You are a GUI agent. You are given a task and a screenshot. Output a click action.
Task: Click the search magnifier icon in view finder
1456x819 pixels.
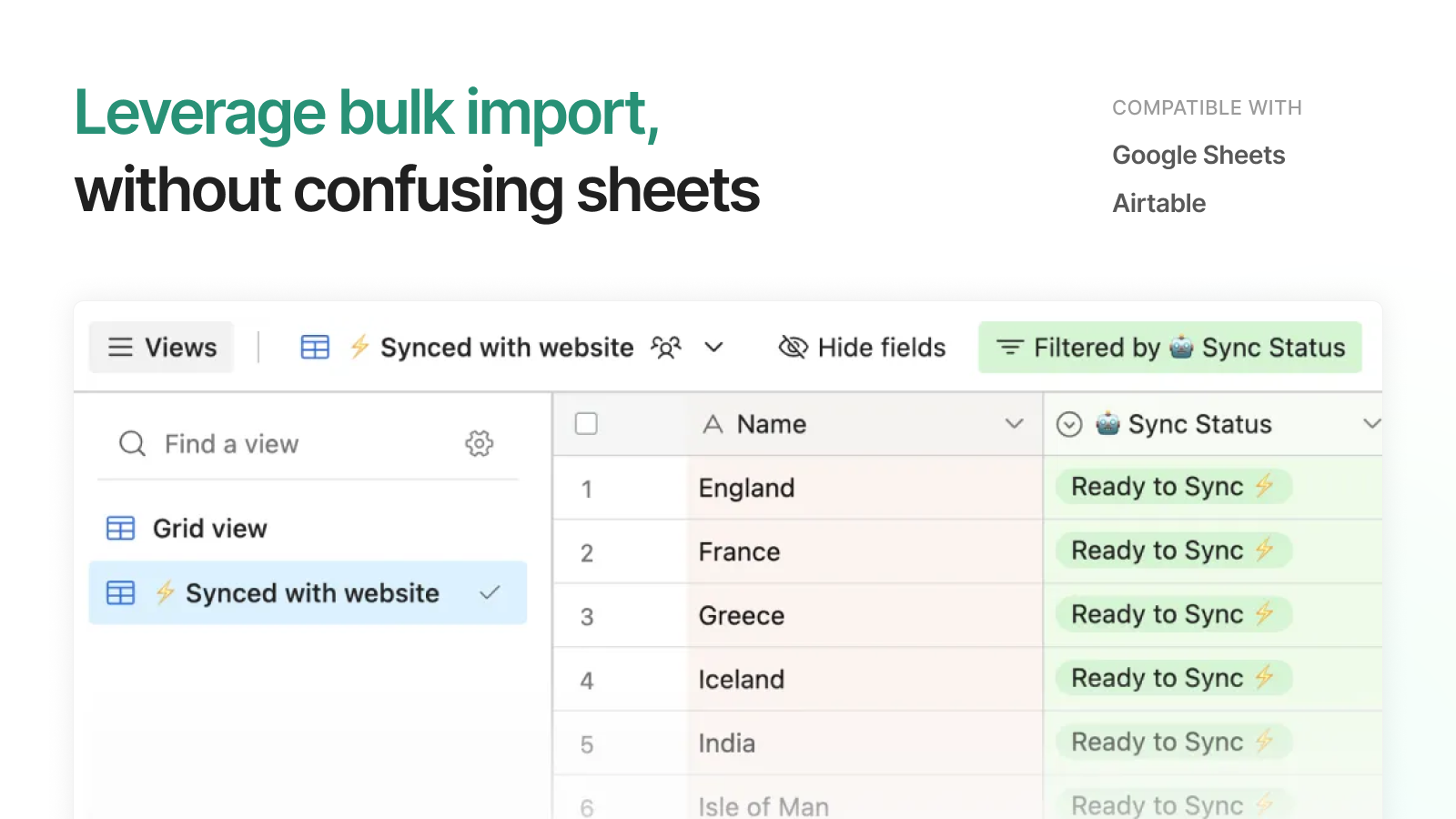(x=133, y=443)
